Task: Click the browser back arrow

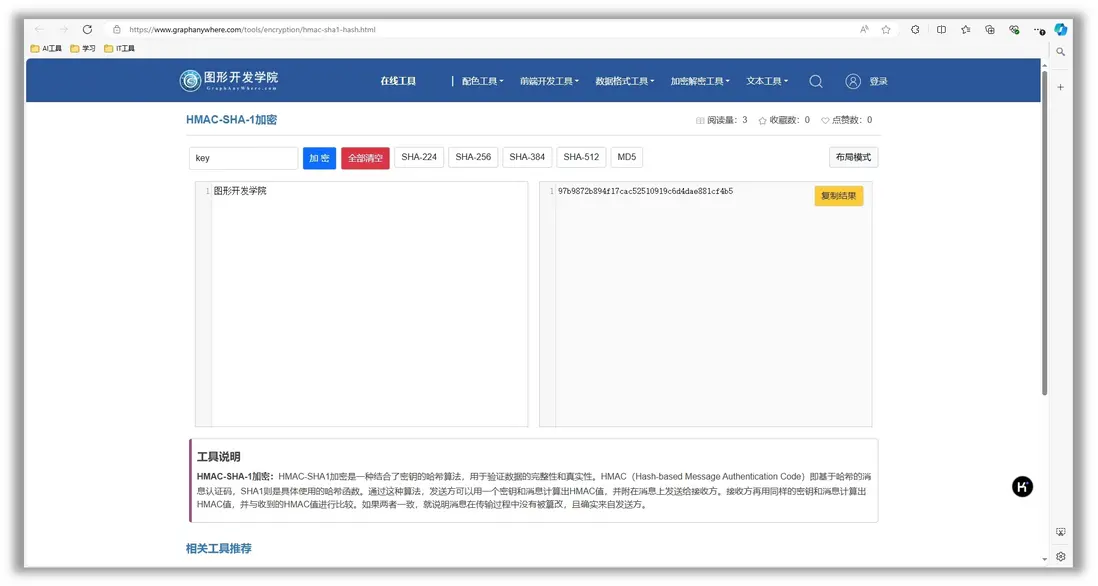Action: 39,29
